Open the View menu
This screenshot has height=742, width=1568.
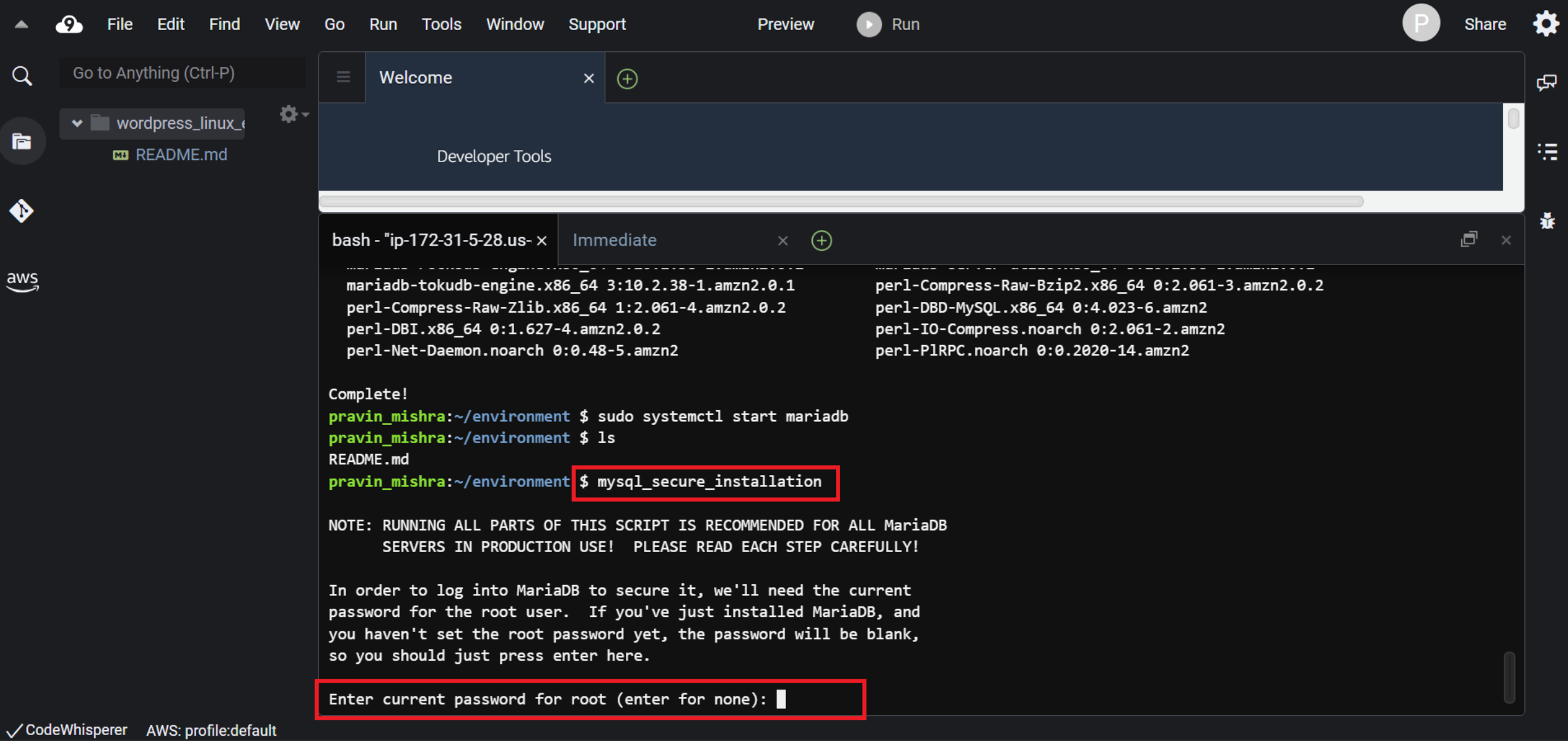click(282, 24)
